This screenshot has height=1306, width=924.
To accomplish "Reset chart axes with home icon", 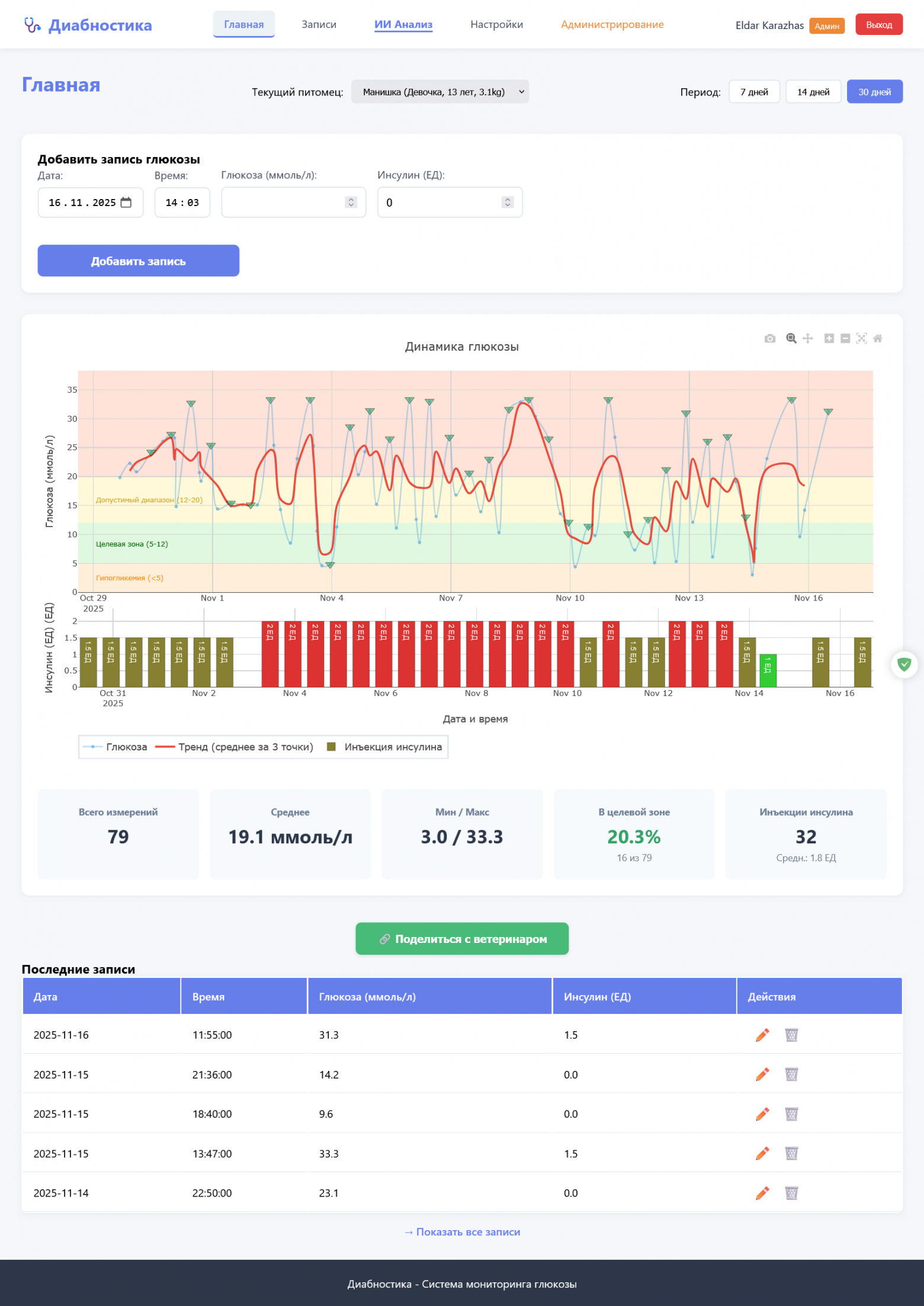I will [878, 339].
